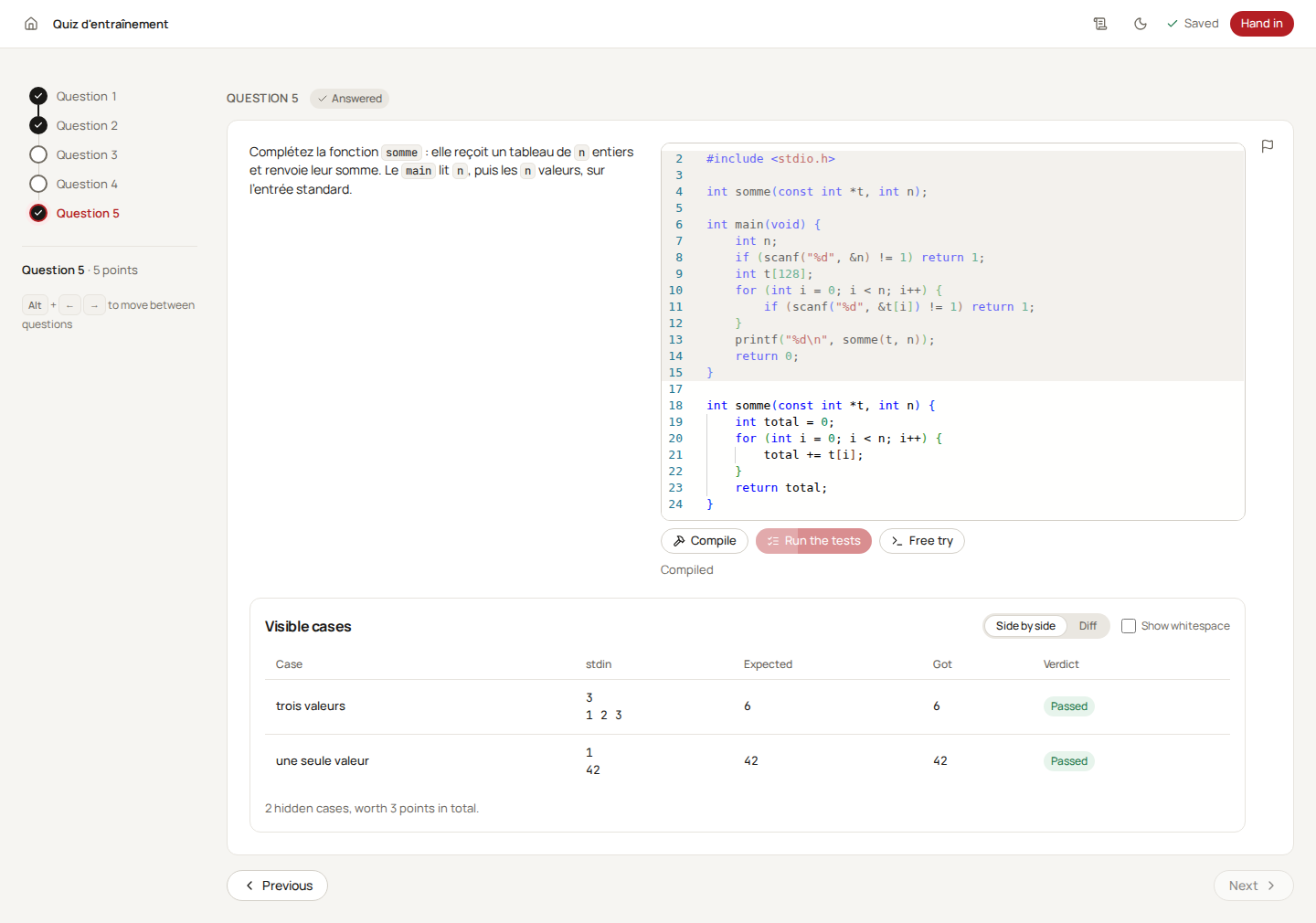
Task: Run the tests button
Action: (813, 541)
